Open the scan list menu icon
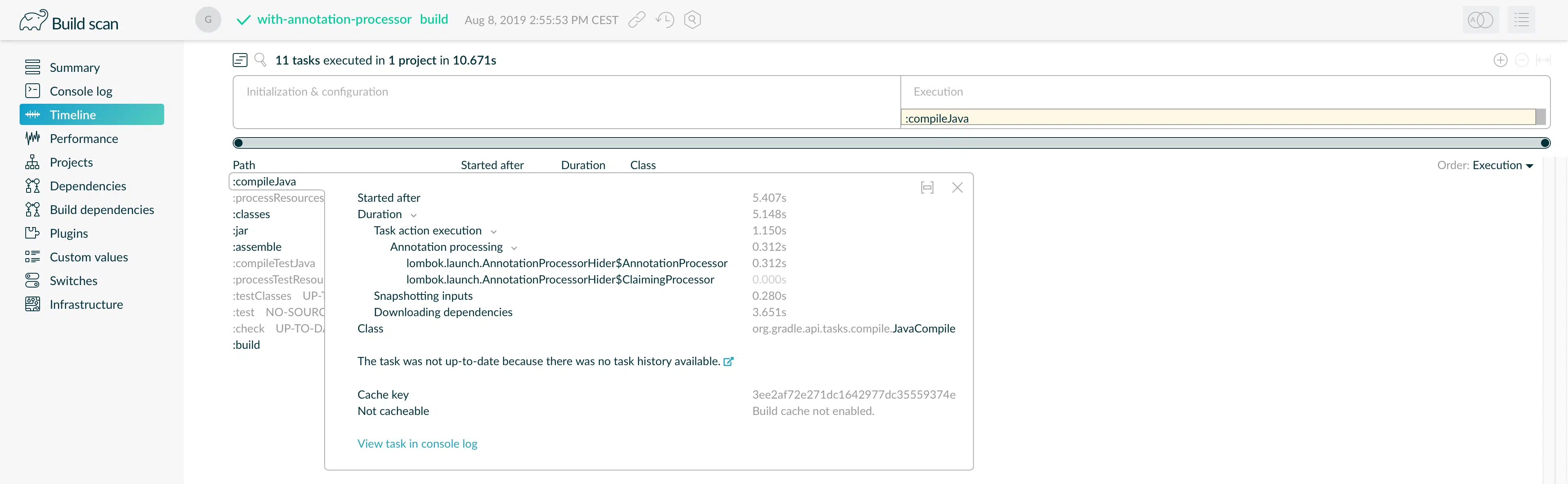Viewport: 1568px width, 484px height. (1522, 20)
